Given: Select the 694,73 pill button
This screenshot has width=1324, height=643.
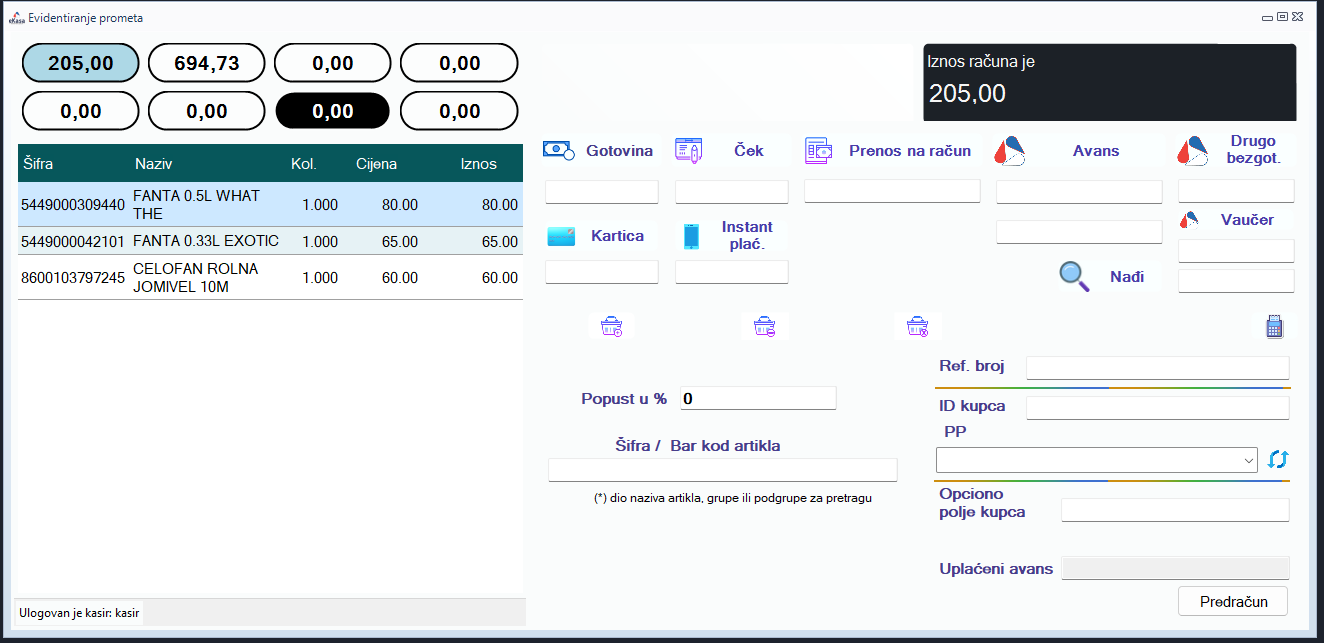Looking at the screenshot, I should (x=207, y=63).
